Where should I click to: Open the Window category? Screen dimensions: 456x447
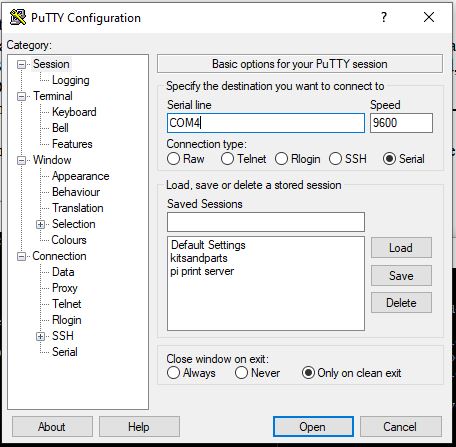point(52,160)
